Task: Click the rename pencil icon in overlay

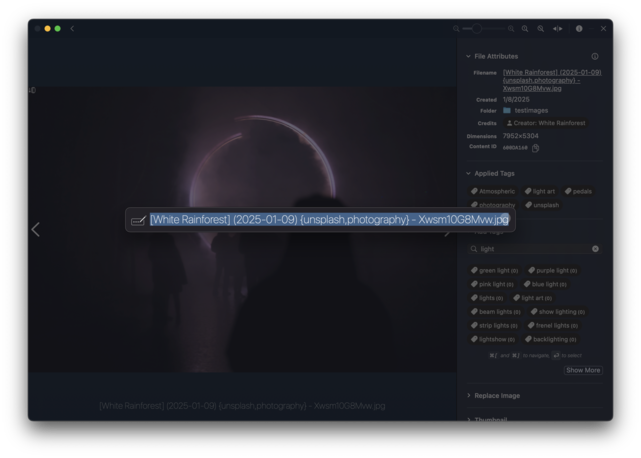Action: [138, 221]
